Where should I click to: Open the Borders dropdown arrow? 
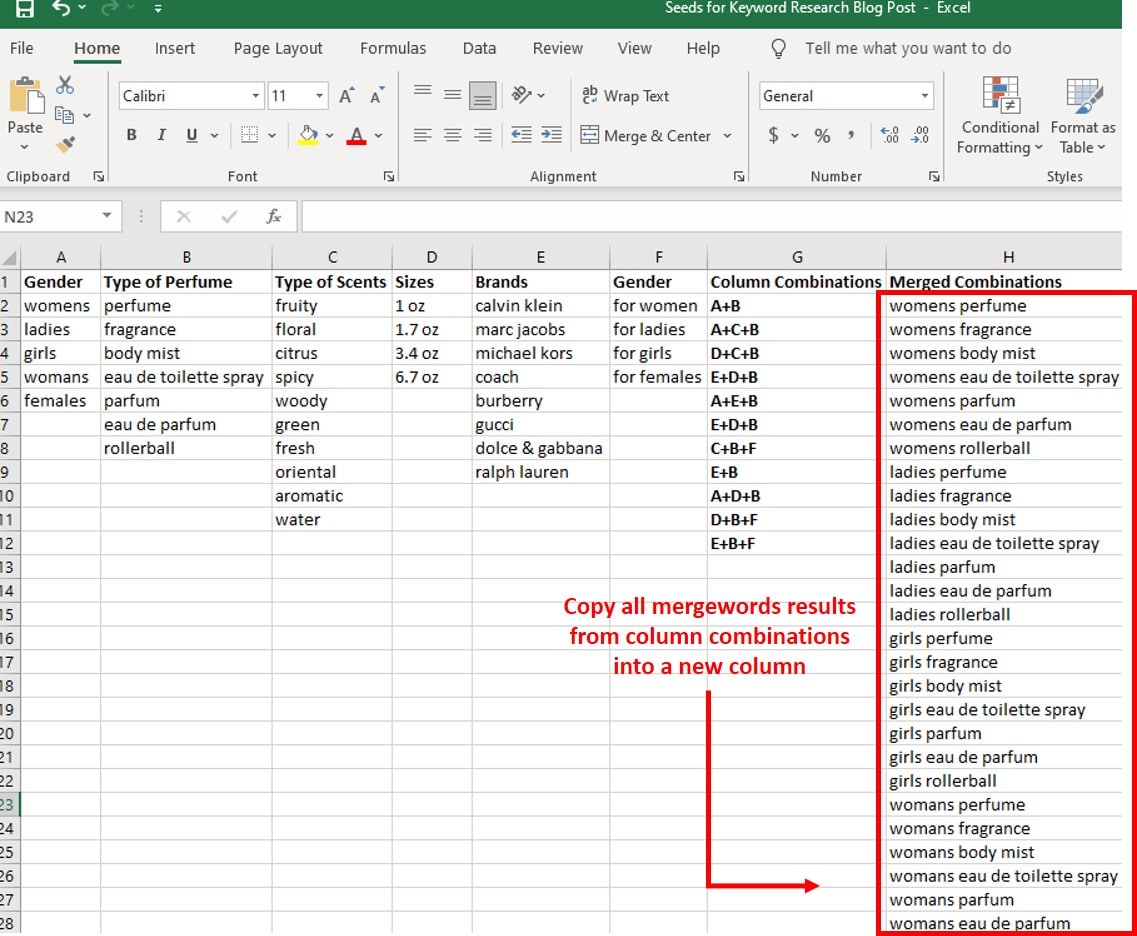click(272, 136)
